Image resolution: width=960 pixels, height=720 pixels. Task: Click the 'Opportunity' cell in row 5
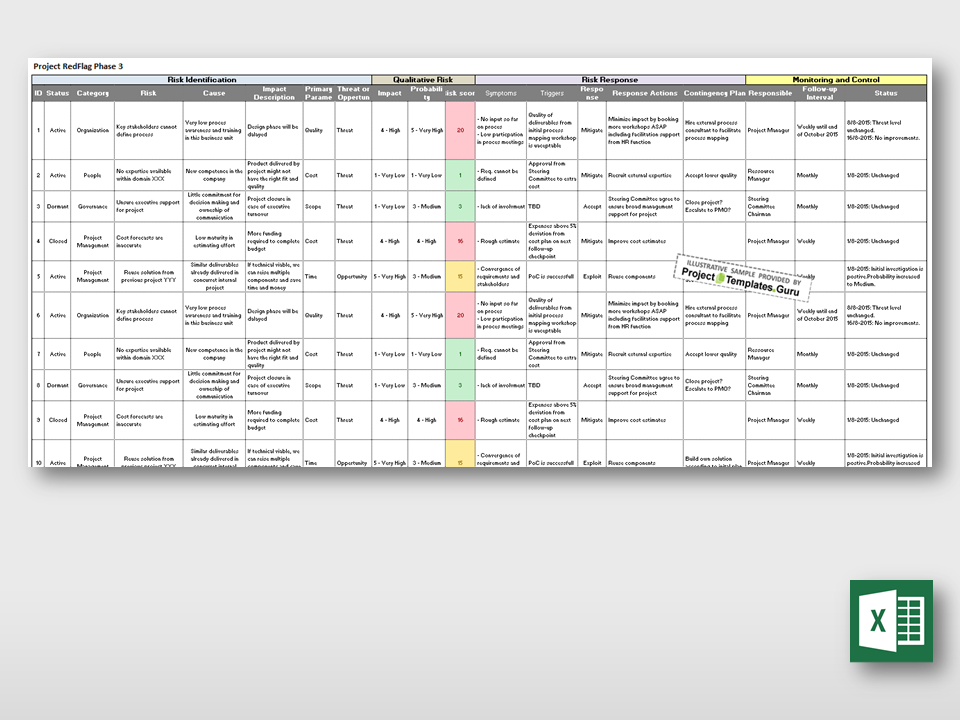tap(352, 277)
